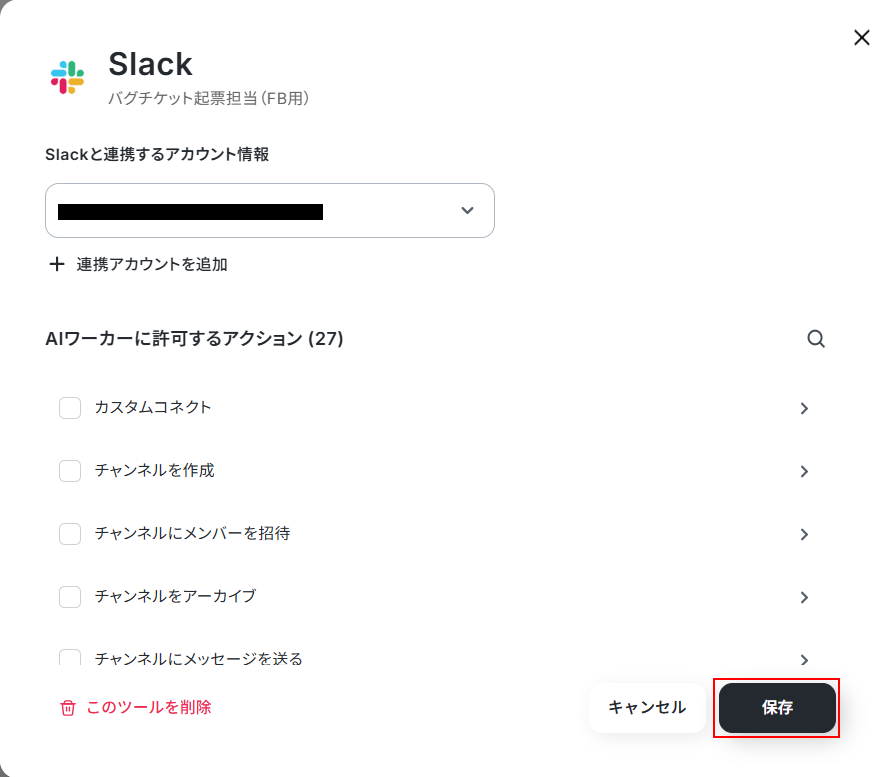Image resolution: width=881 pixels, height=777 pixels.
Task: Click the このツールを削除 link
Action: (x=149, y=707)
